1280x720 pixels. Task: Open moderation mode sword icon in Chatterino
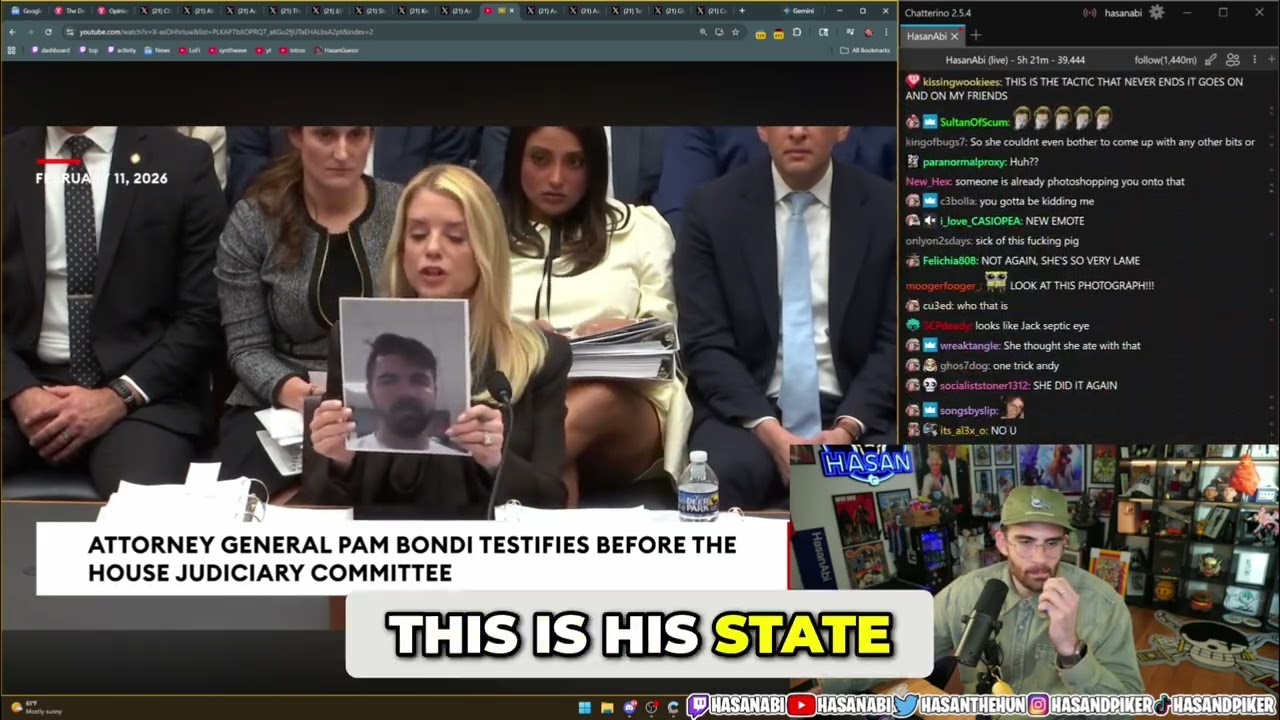tap(1210, 60)
